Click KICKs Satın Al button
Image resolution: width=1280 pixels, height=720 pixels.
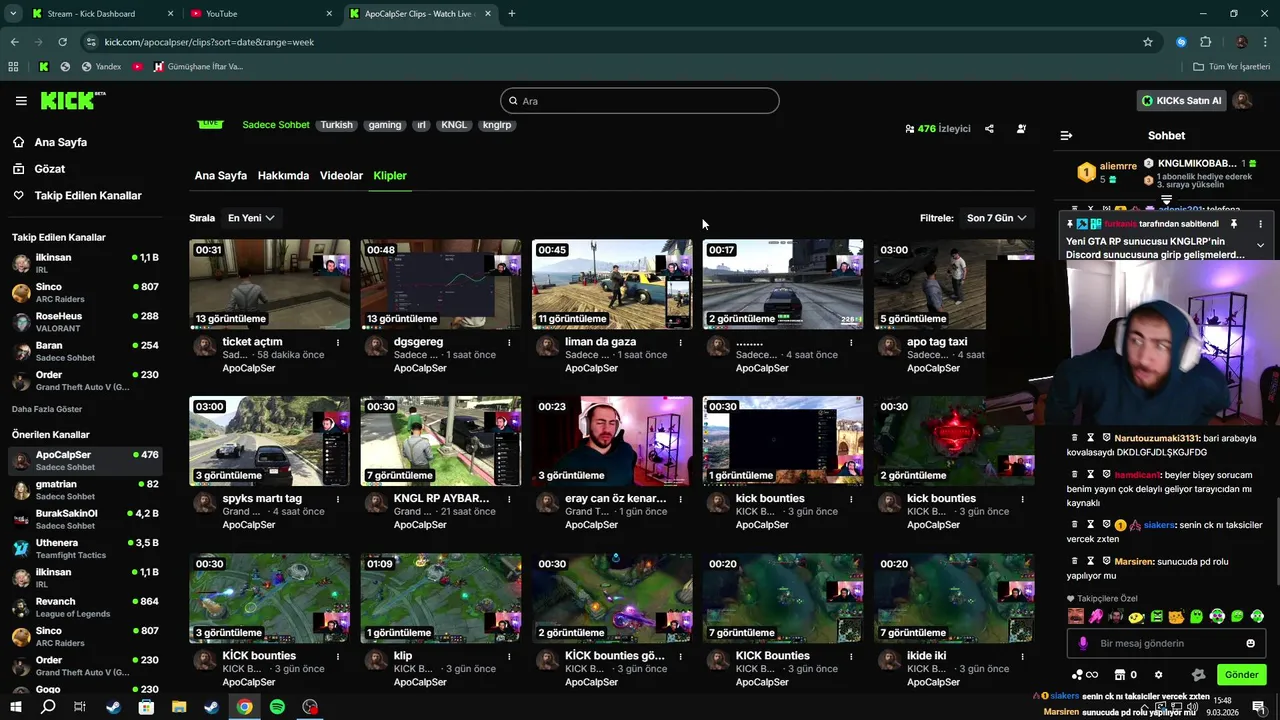click(1182, 101)
